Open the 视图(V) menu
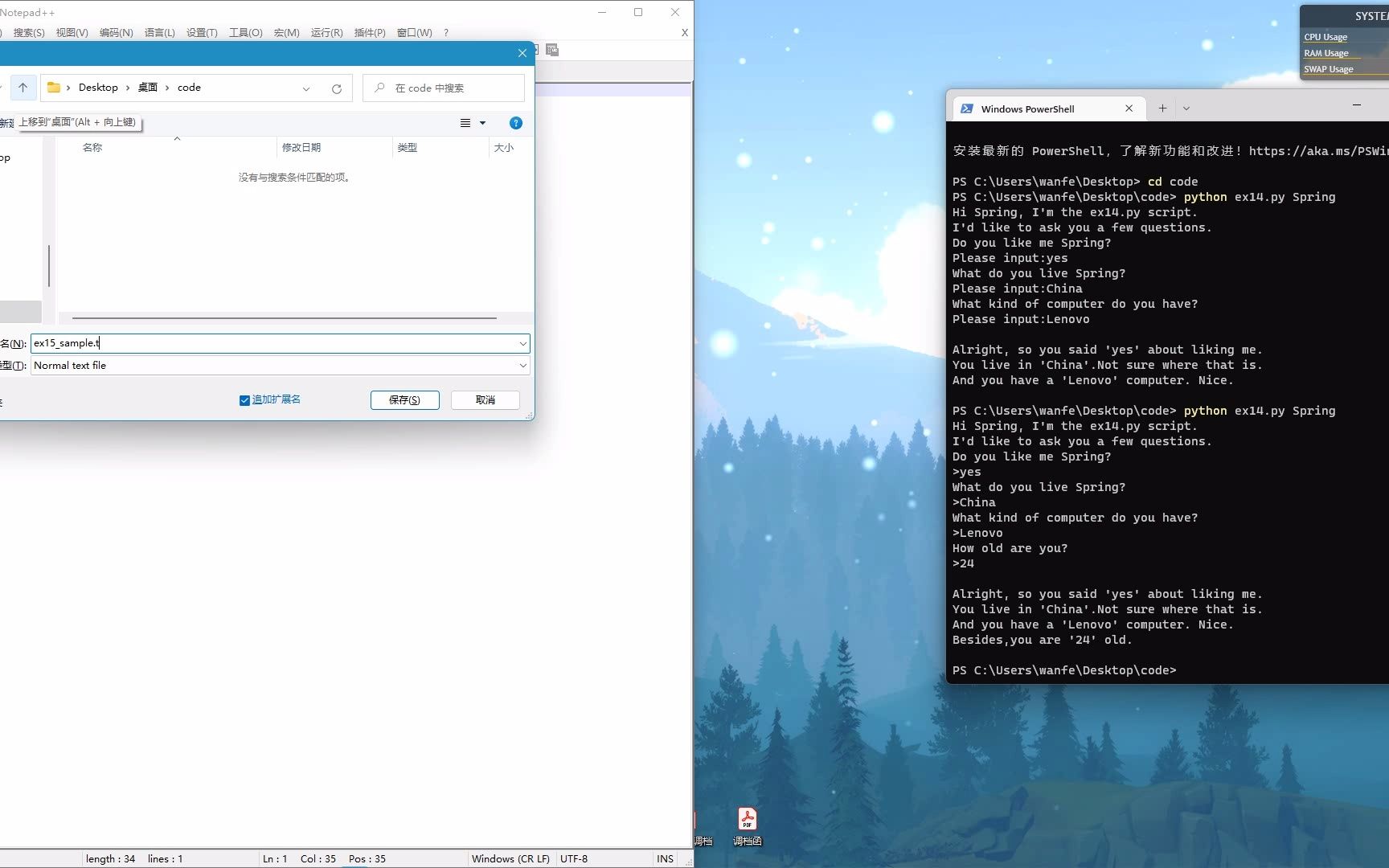Screen dimensions: 1389x868 pyautogui.click(x=72, y=33)
